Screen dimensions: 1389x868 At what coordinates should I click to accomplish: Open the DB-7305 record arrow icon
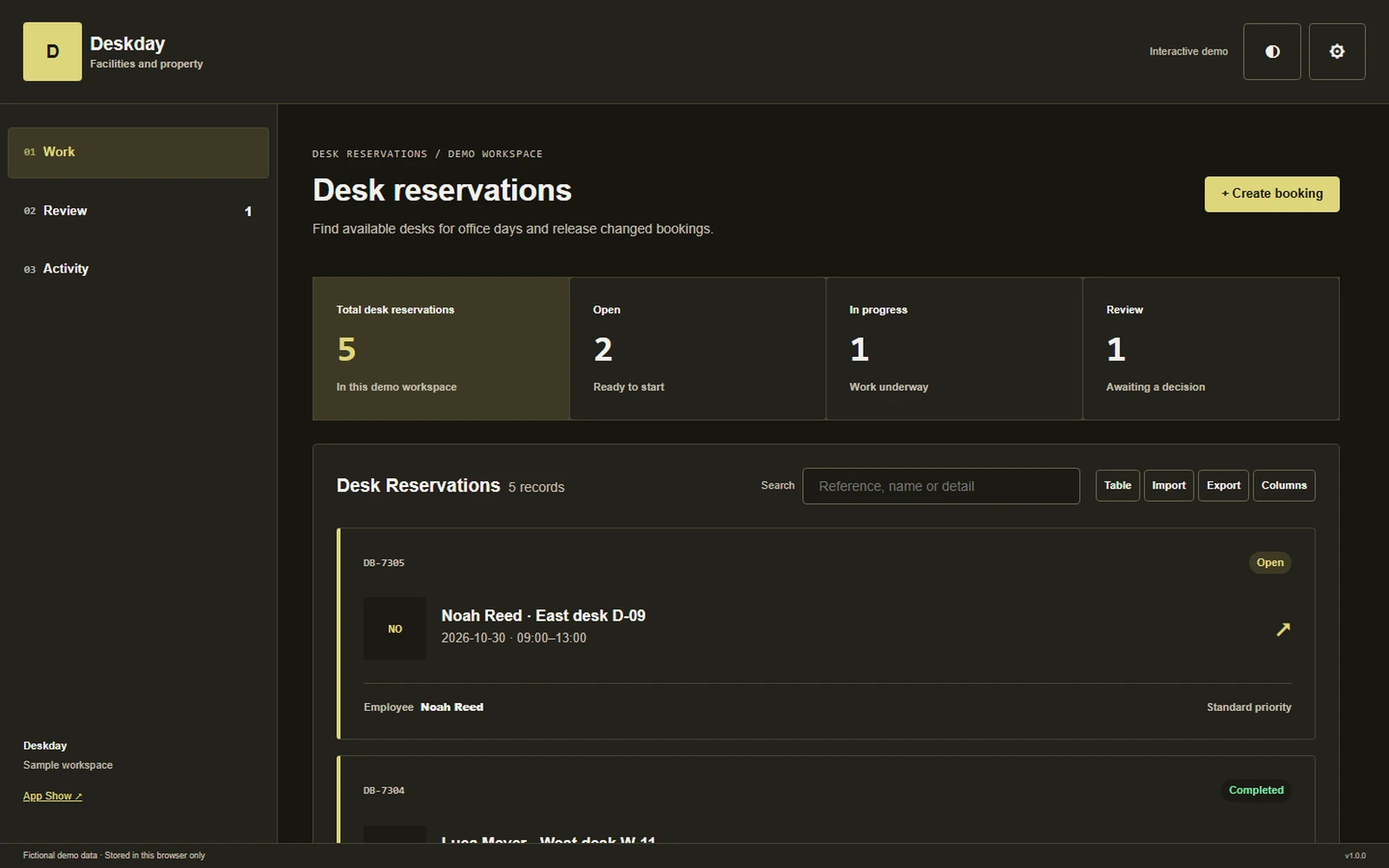pos(1283,629)
